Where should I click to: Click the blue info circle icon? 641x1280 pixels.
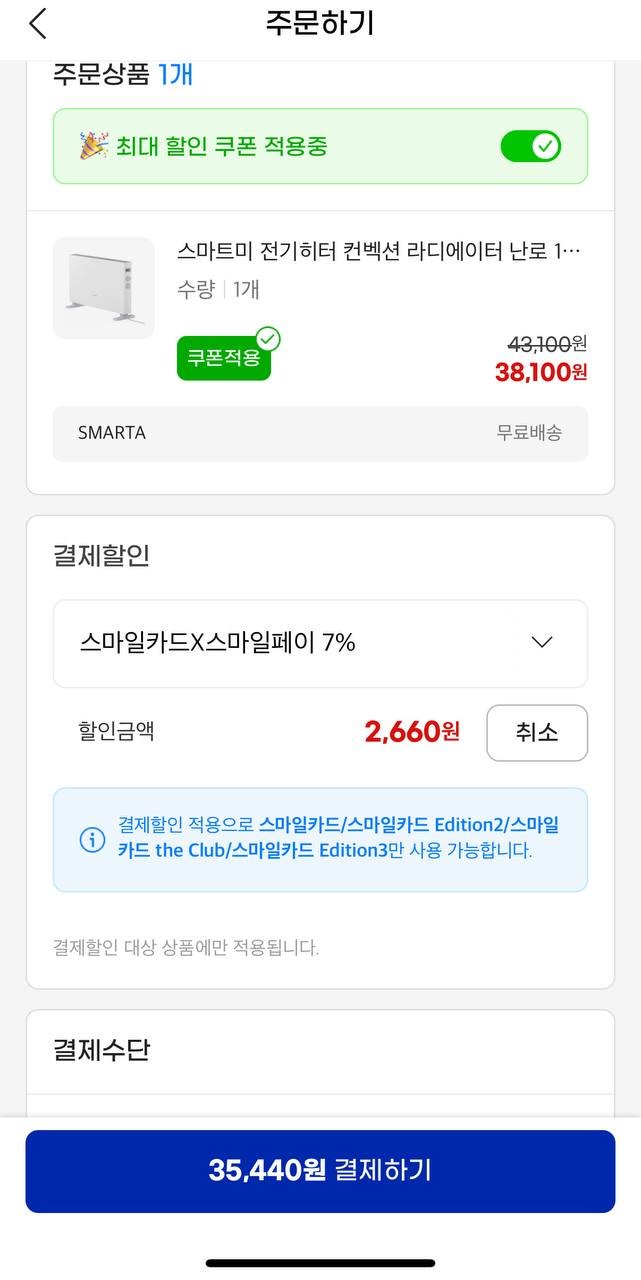click(92, 840)
